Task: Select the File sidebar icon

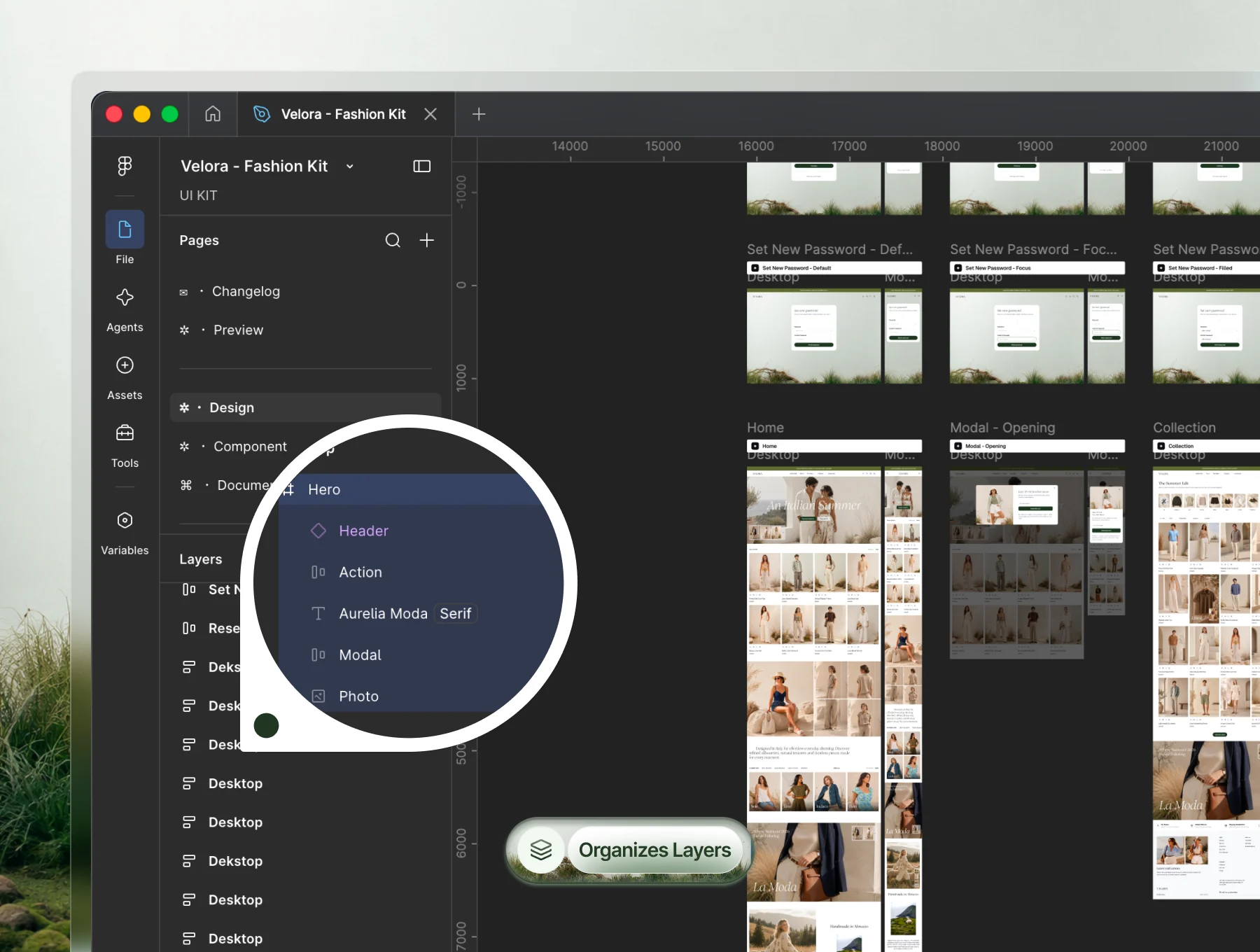Action: [125, 230]
